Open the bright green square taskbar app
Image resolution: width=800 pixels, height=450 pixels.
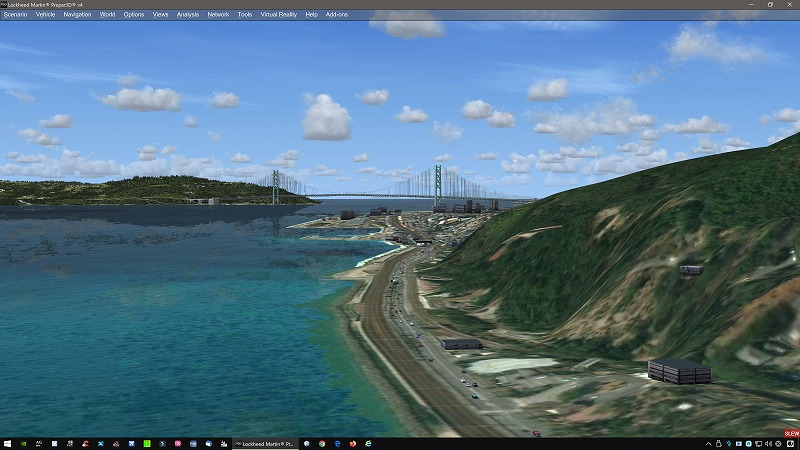pyautogui.click(x=147, y=444)
